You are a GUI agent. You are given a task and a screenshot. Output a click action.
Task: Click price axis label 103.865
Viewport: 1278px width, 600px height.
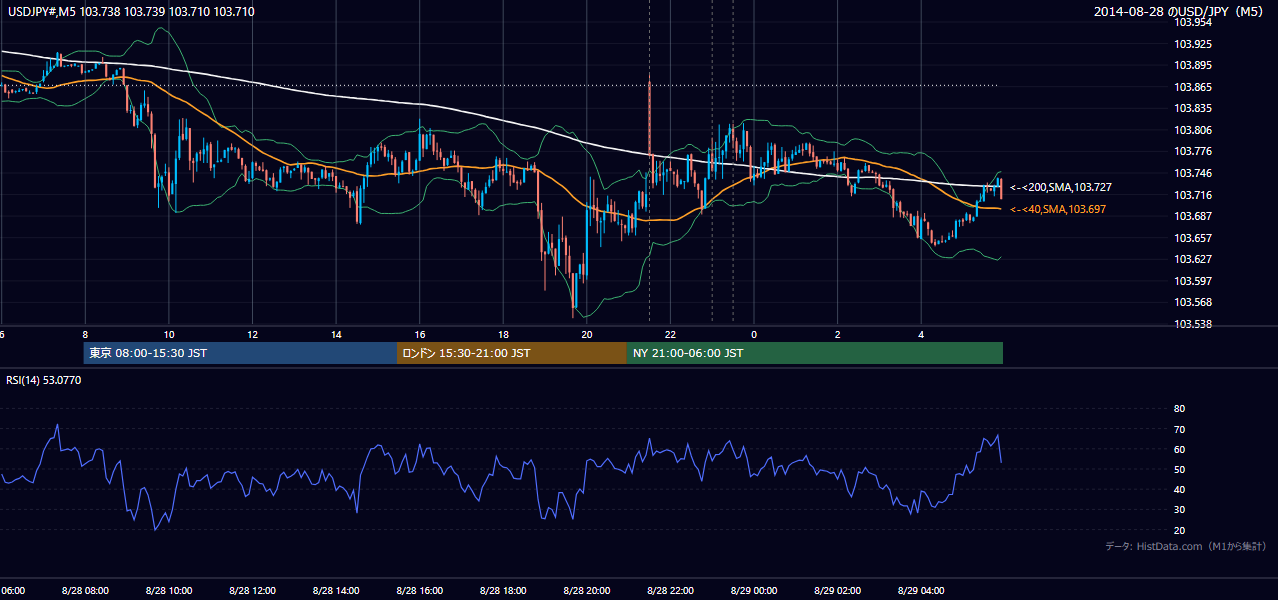point(1193,87)
